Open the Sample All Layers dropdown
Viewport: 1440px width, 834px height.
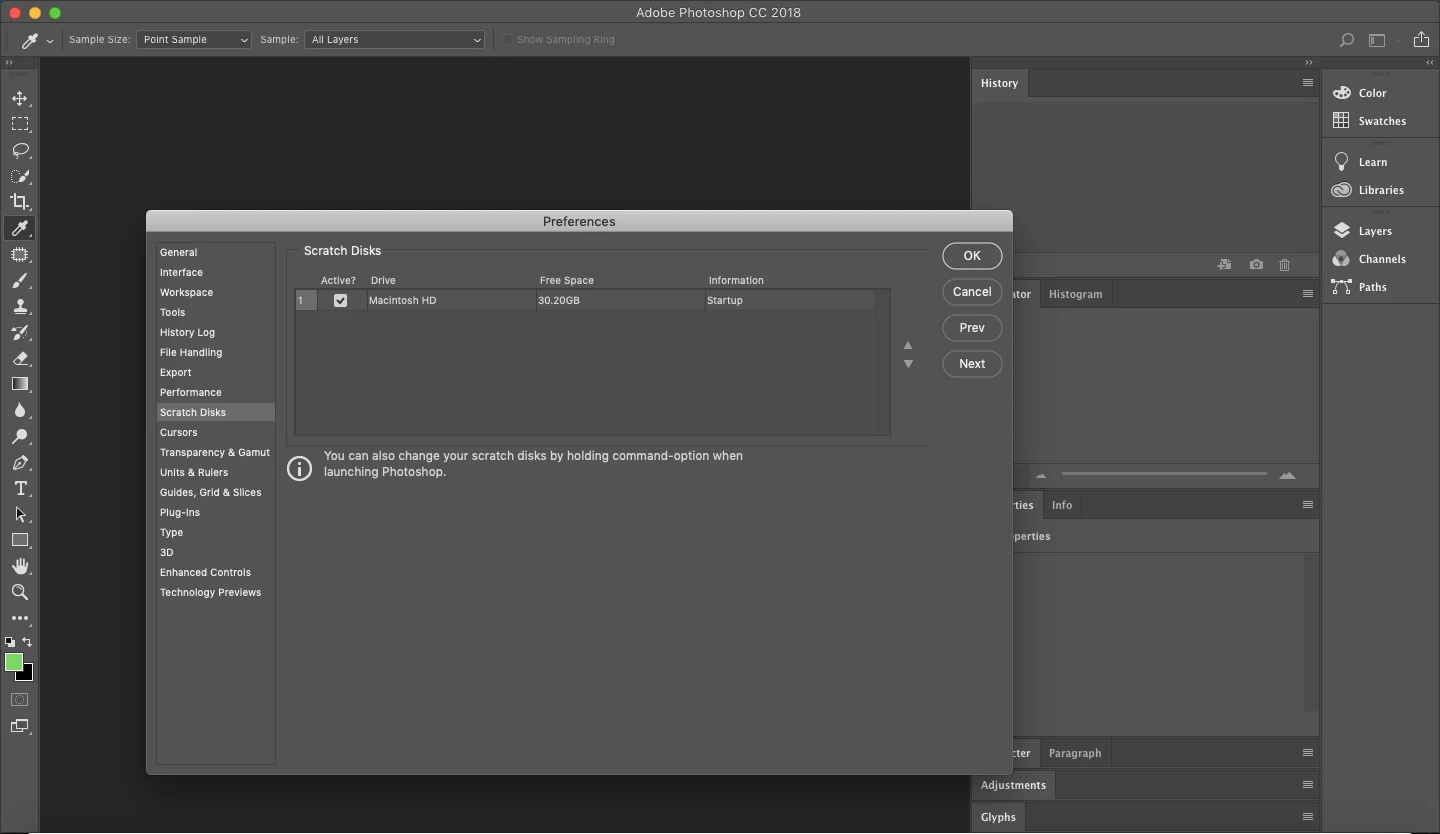(x=394, y=40)
